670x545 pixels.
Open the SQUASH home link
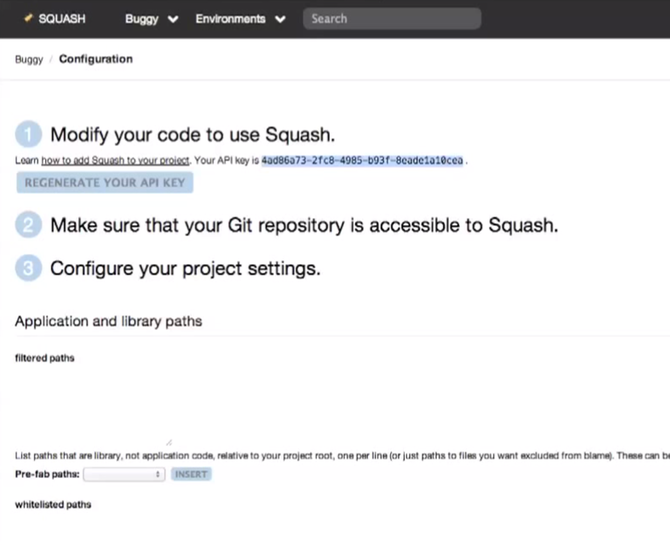coord(62,19)
